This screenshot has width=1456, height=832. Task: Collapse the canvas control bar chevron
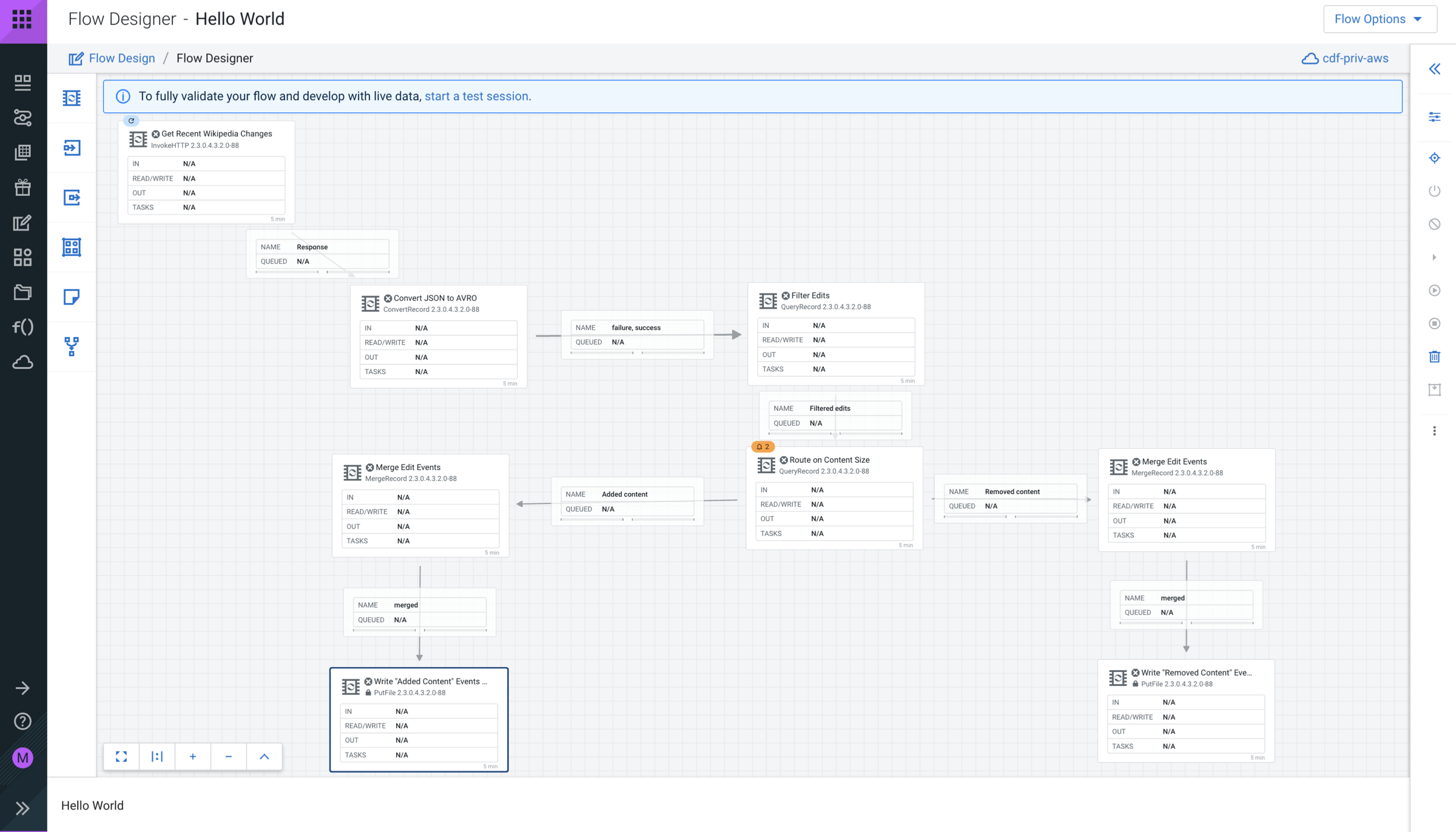tap(264, 756)
